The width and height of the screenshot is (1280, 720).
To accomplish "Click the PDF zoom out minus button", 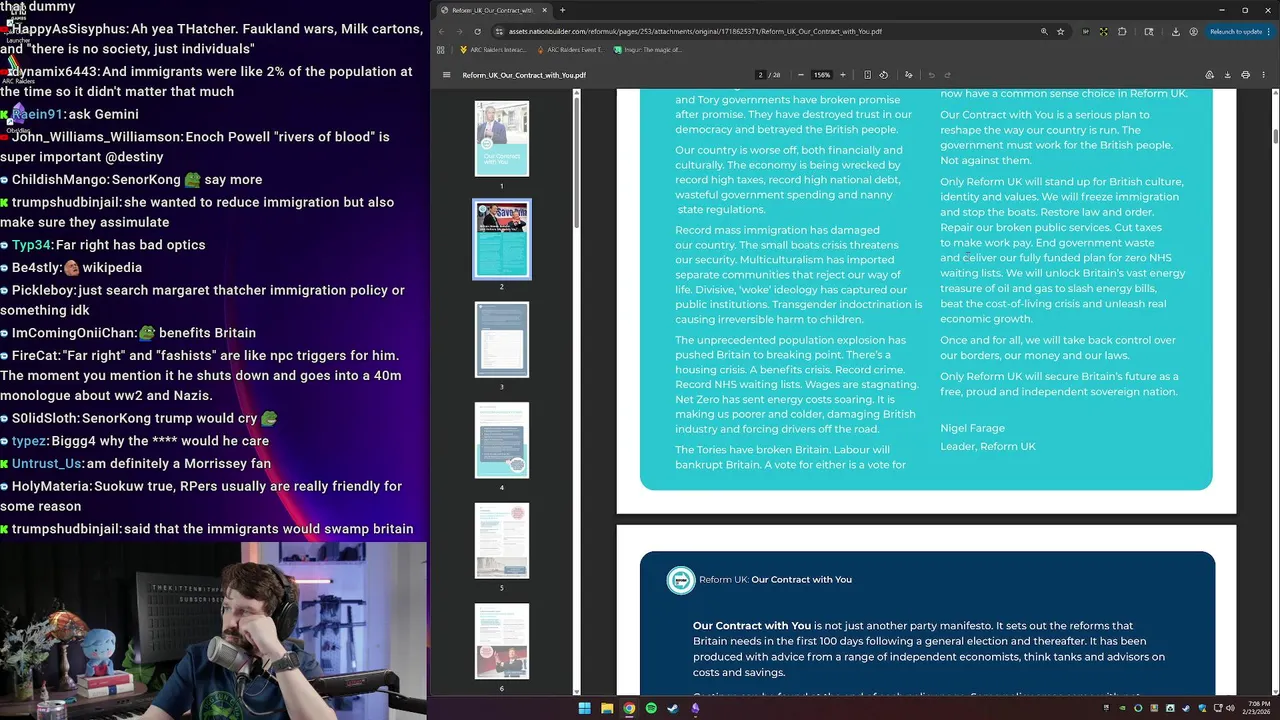I will click(x=800, y=75).
